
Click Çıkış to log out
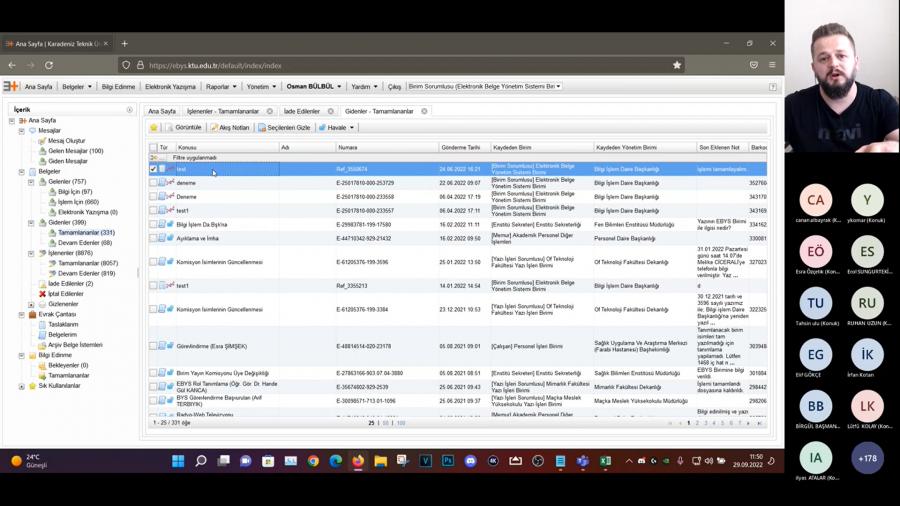pos(394,87)
